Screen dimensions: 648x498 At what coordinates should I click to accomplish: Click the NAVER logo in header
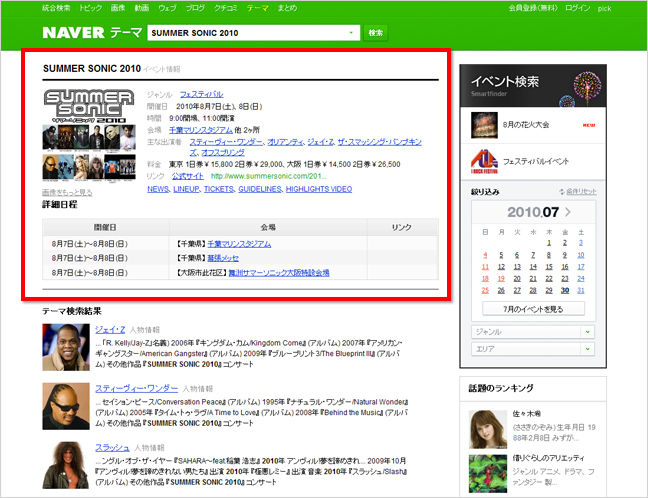pyautogui.click(x=73, y=33)
